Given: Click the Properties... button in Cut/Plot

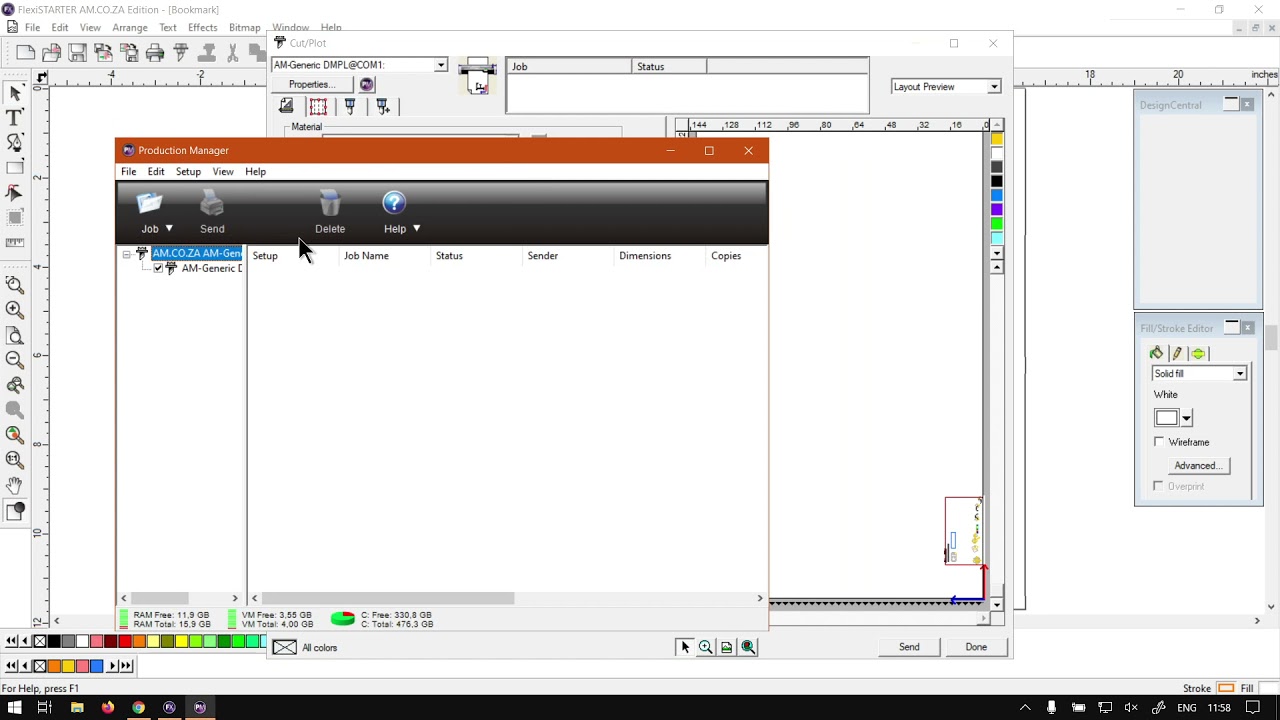Looking at the screenshot, I should 311,85.
